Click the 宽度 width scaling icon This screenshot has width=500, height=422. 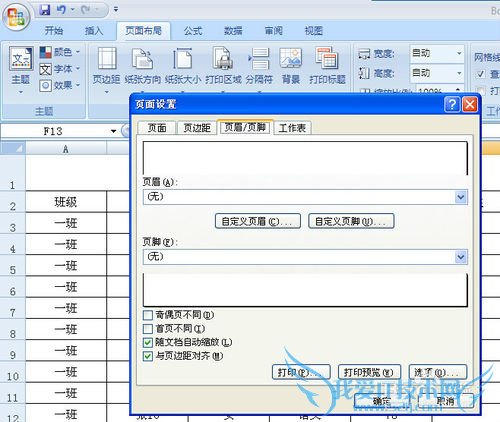pyautogui.click(x=364, y=53)
